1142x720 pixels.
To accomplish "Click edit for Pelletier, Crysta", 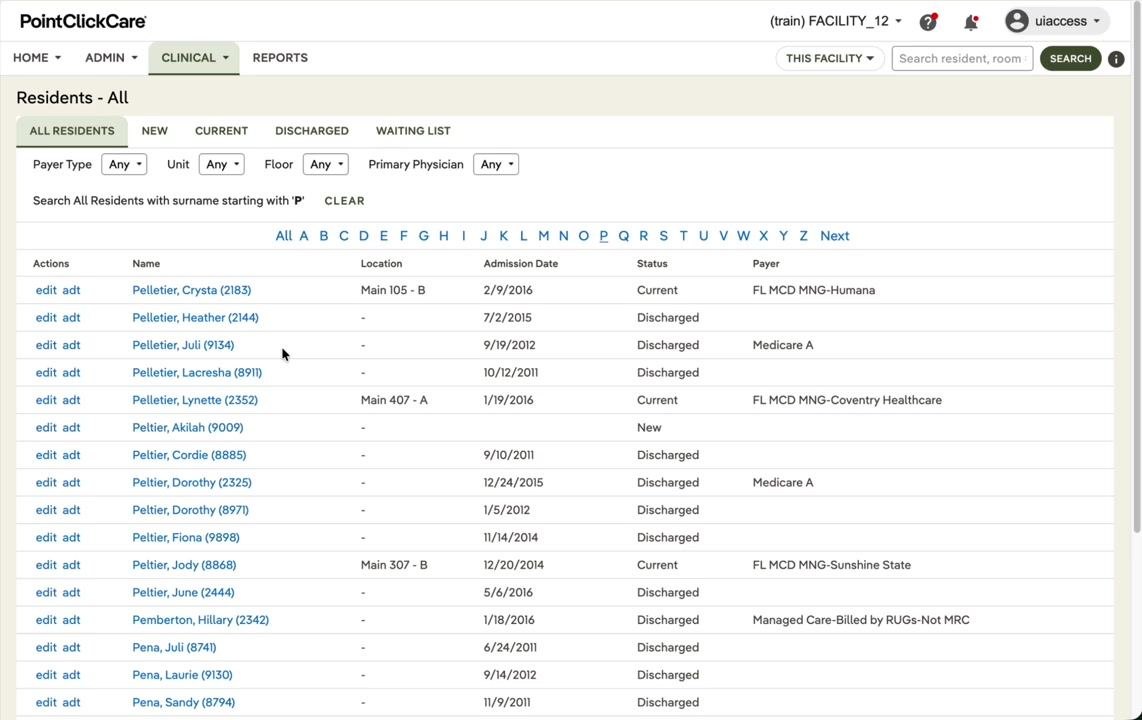I will point(46,290).
